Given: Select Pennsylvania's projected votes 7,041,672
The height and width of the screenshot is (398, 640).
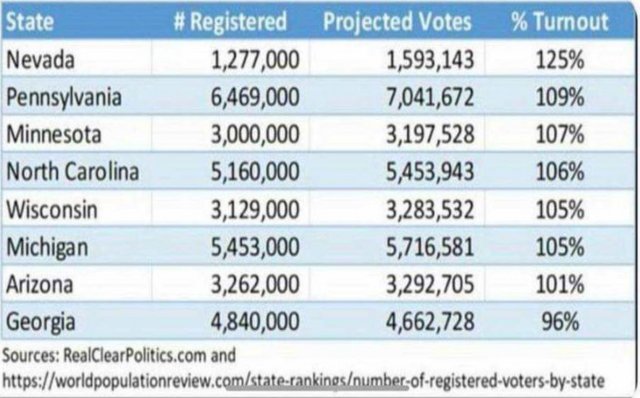Looking at the screenshot, I should point(430,97).
